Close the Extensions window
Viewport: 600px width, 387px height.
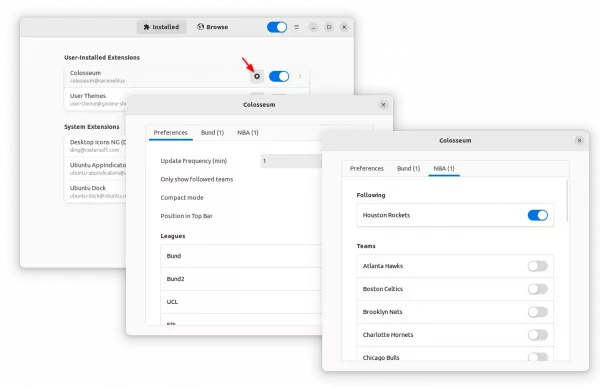[x=344, y=27]
